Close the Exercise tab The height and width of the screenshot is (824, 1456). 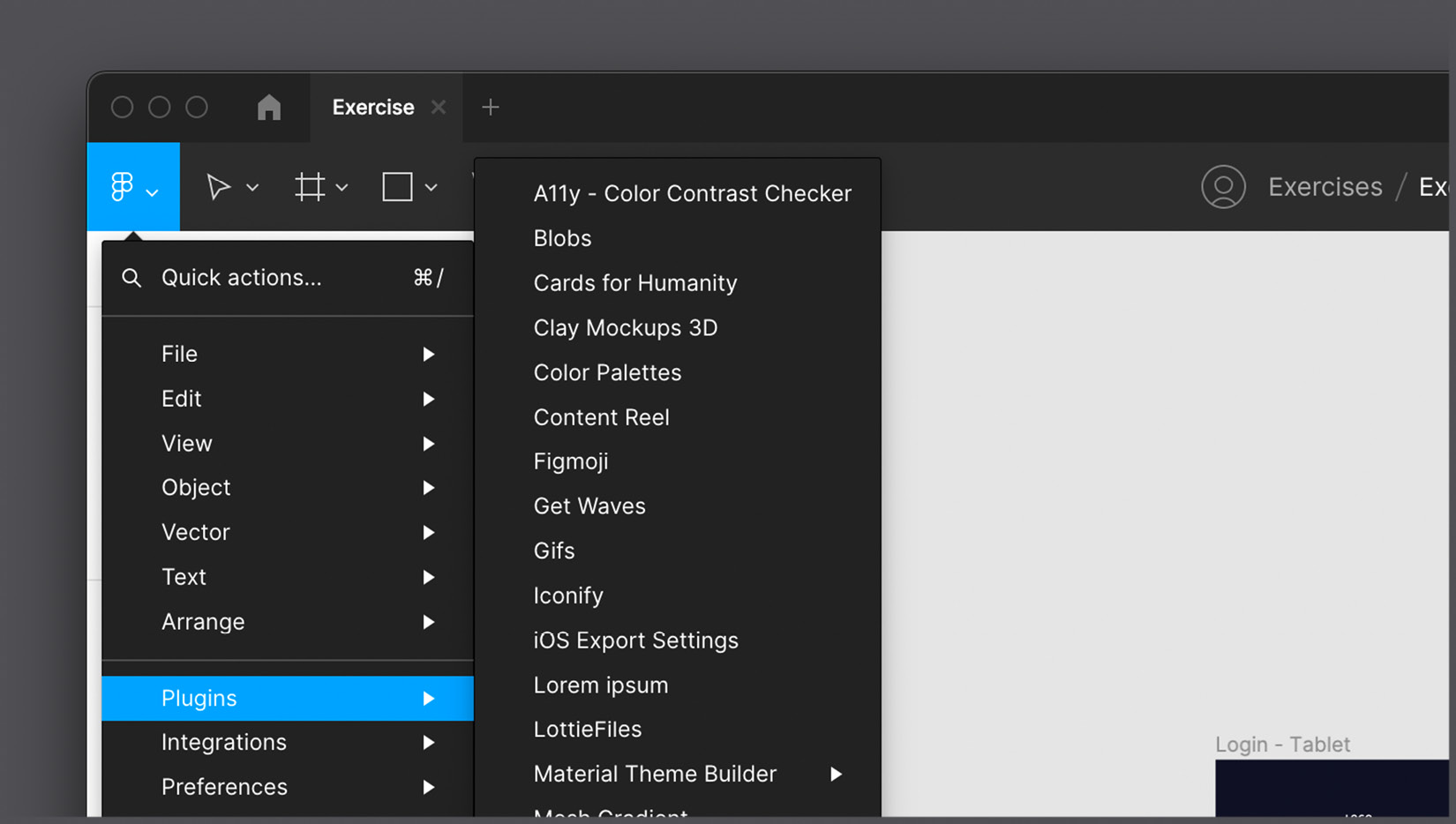(x=439, y=108)
